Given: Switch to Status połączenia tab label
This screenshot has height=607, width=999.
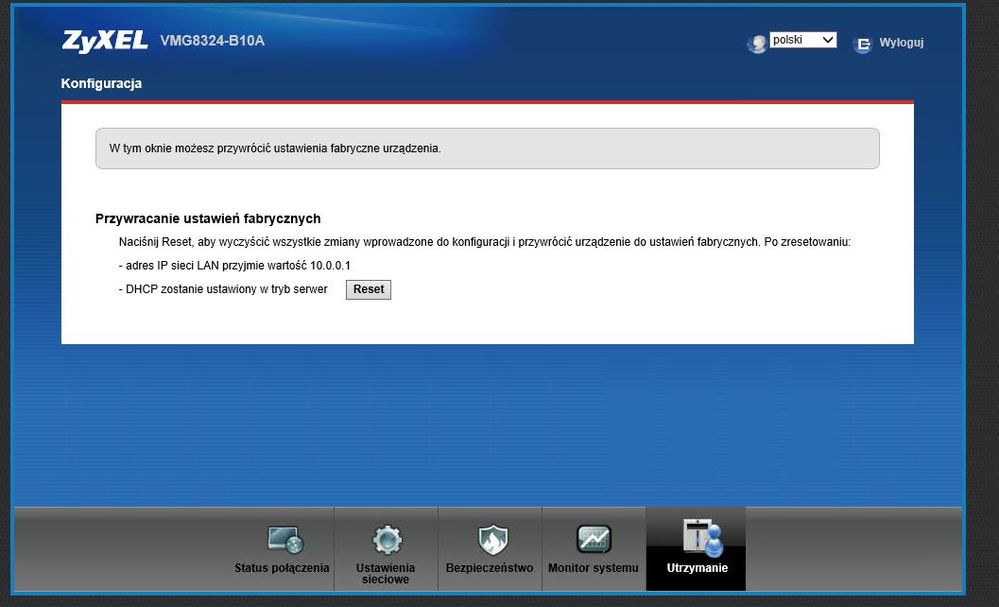Looking at the screenshot, I should [282, 568].
